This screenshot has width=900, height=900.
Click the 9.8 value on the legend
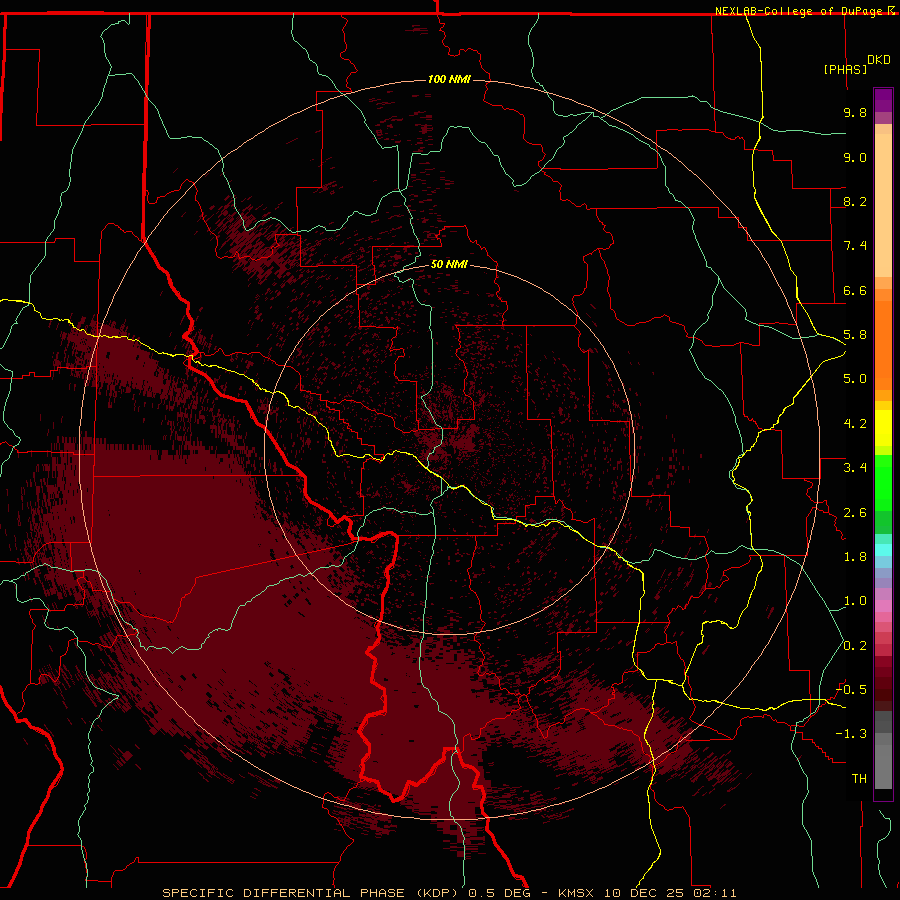(855, 112)
